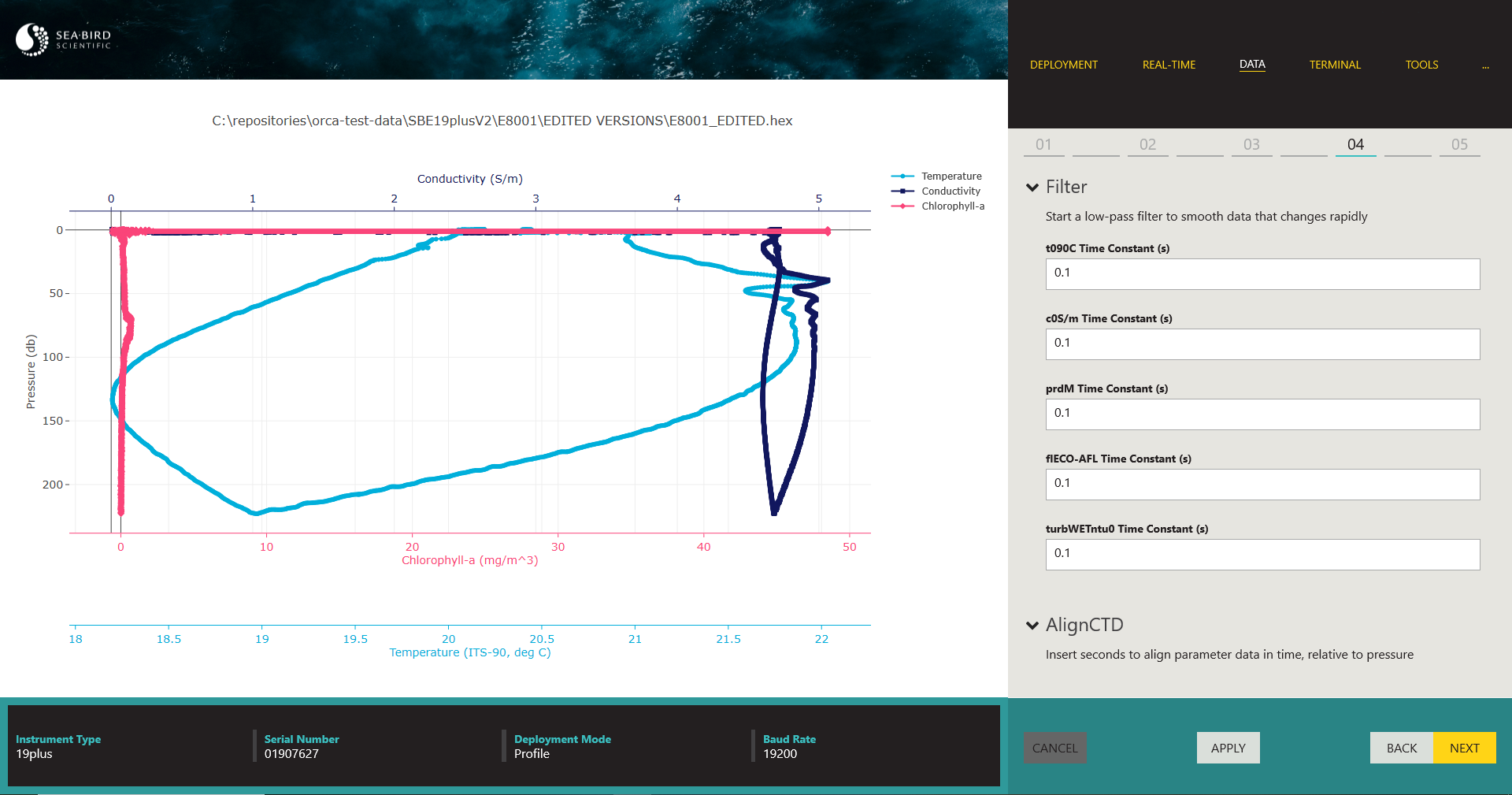Toggle Chlorophyll-a series in legend
This screenshot has height=795, width=1512.
click(x=952, y=206)
